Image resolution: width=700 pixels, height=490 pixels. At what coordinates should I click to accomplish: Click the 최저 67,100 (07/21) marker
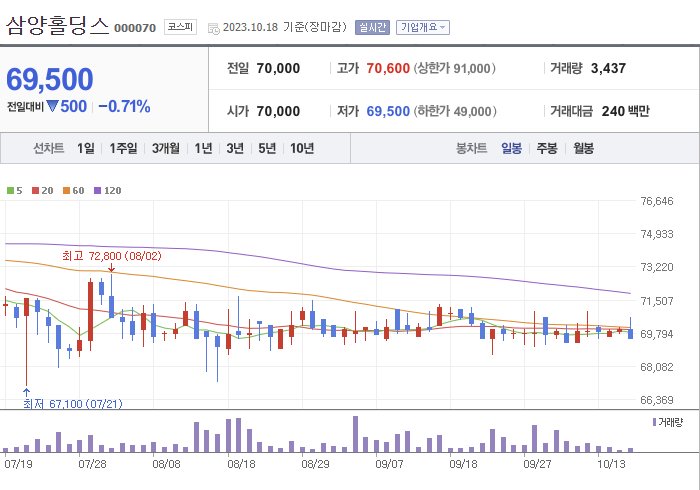[x=73, y=404]
